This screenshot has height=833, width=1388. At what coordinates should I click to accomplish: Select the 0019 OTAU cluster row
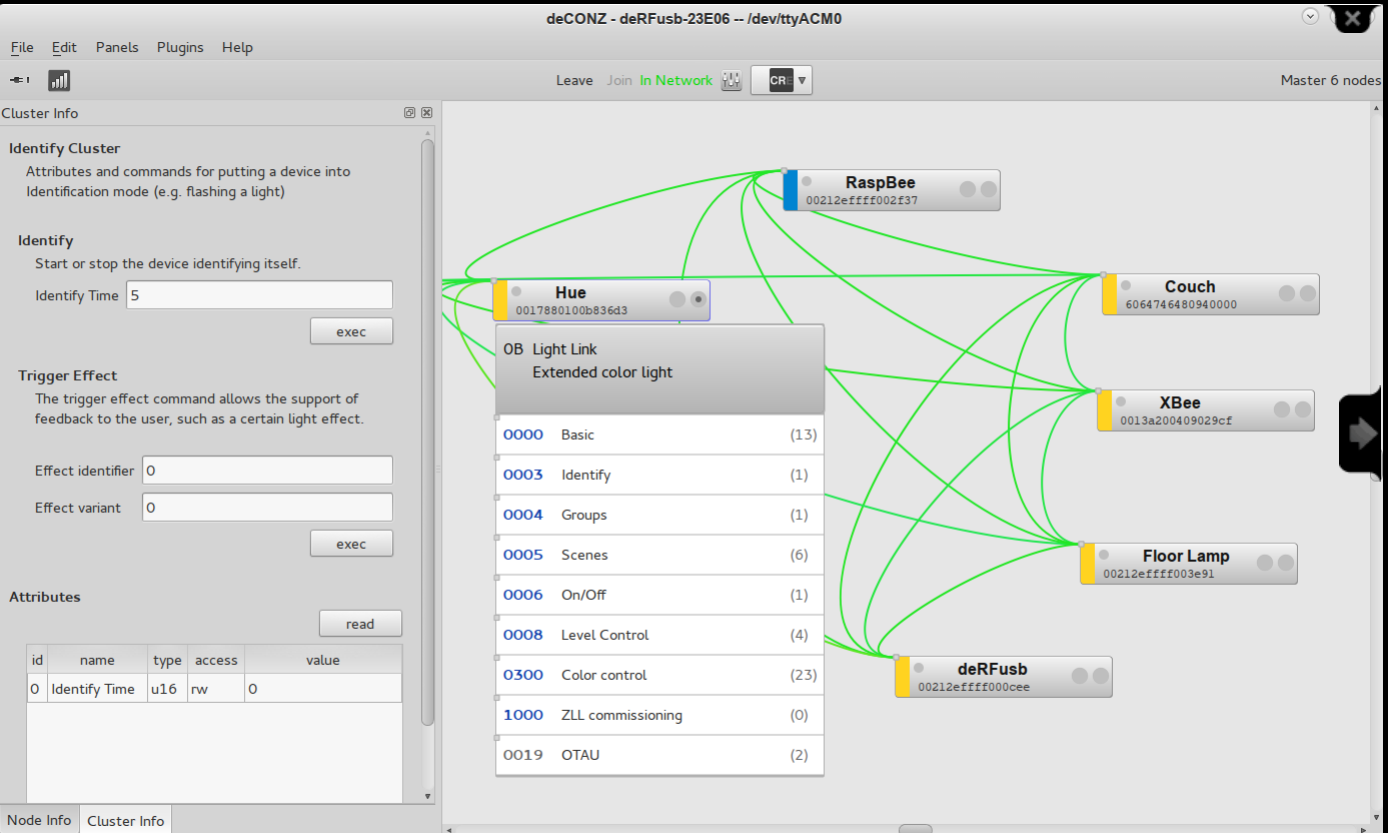(660, 755)
